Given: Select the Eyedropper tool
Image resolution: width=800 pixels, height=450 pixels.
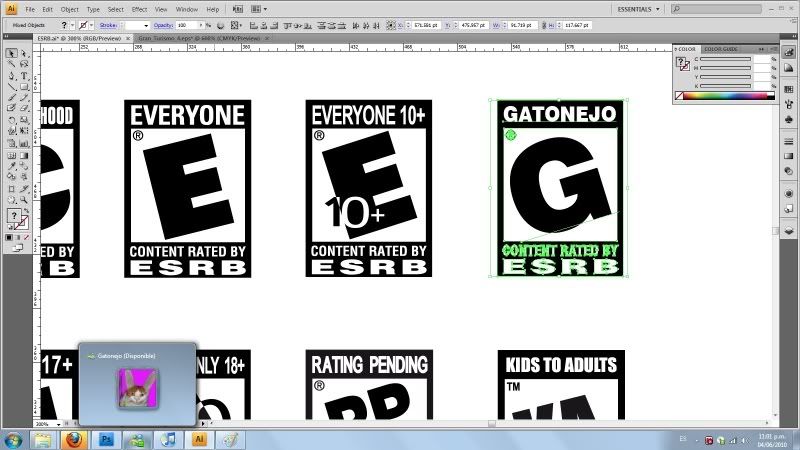Looking at the screenshot, I should [11, 166].
